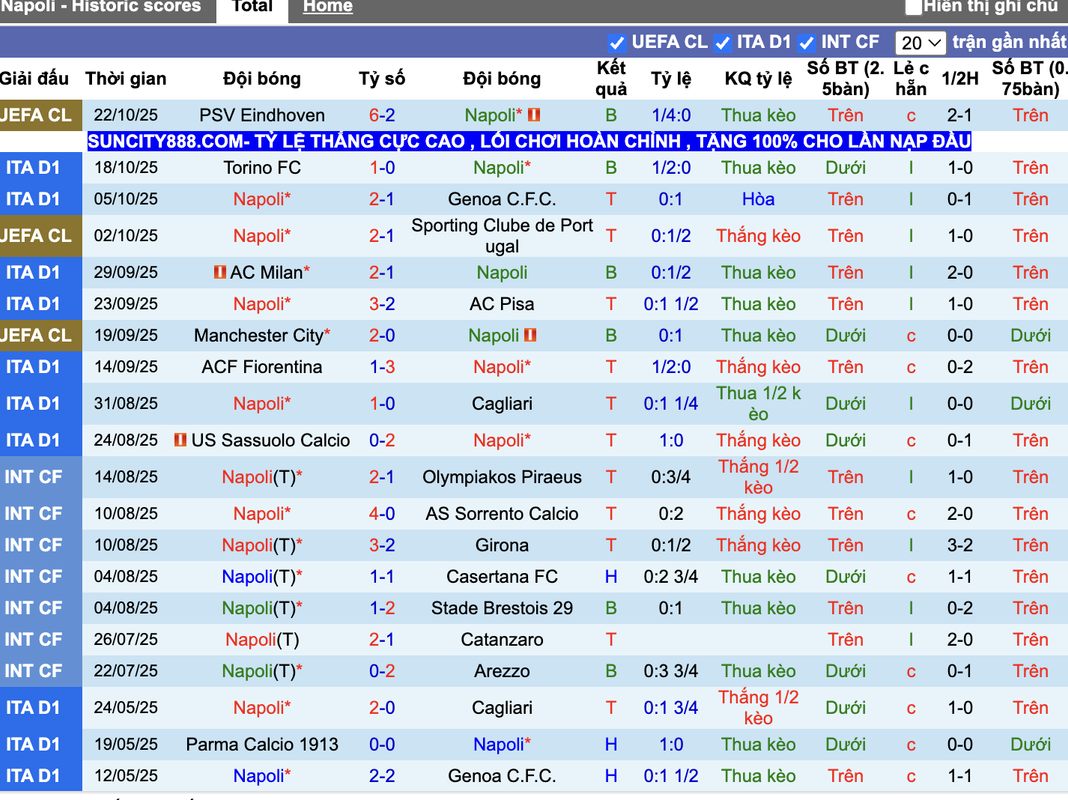Click red card icon beside US Sassuolo Calcio

coord(180,441)
